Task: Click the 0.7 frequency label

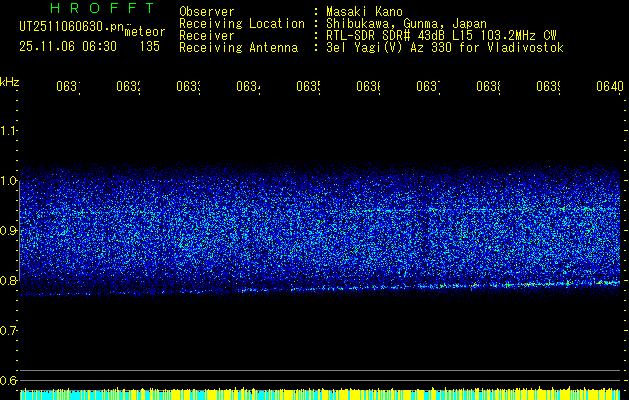Action: click(x=8, y=331)
